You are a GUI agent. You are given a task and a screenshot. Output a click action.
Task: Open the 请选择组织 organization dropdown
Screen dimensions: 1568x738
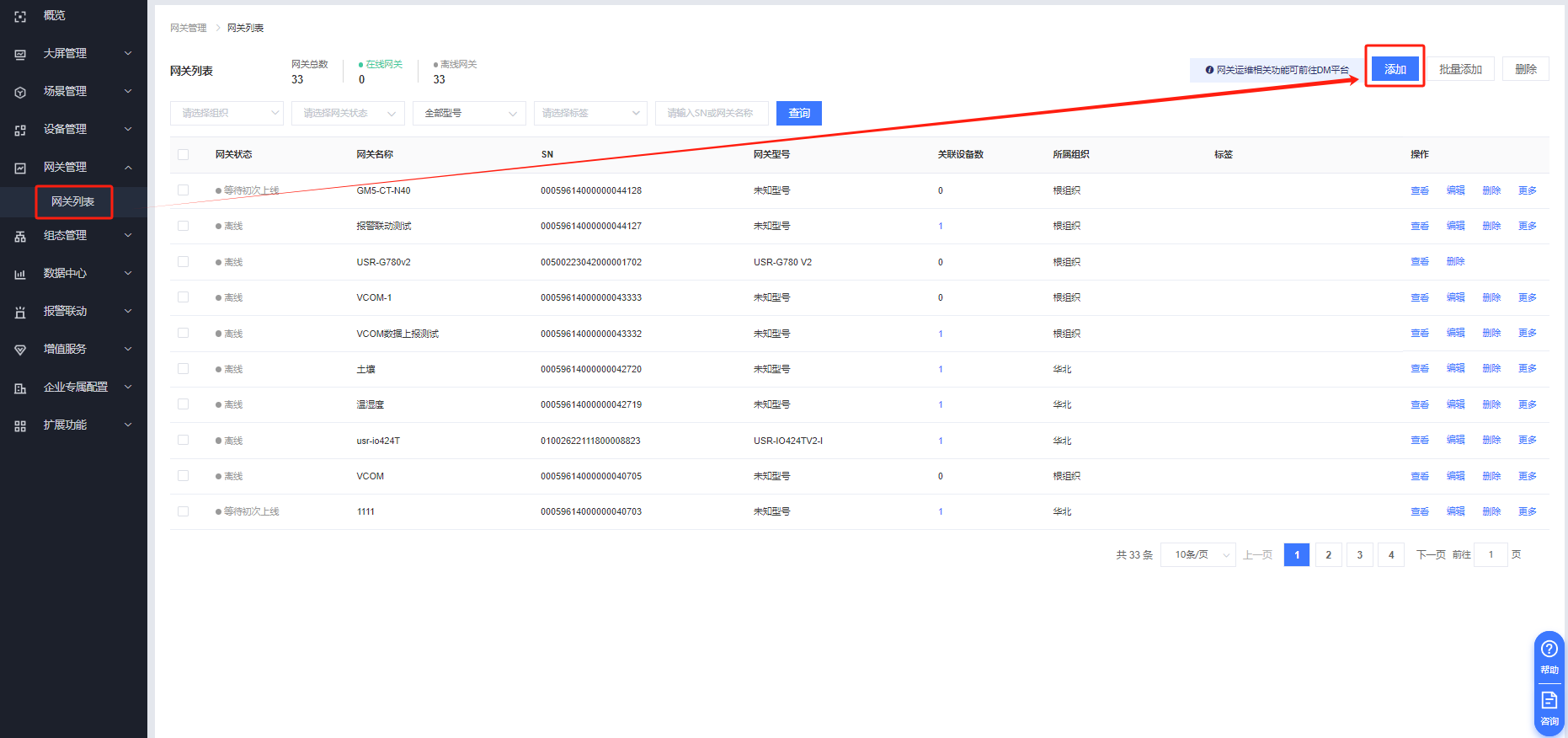tap(227, 113)
